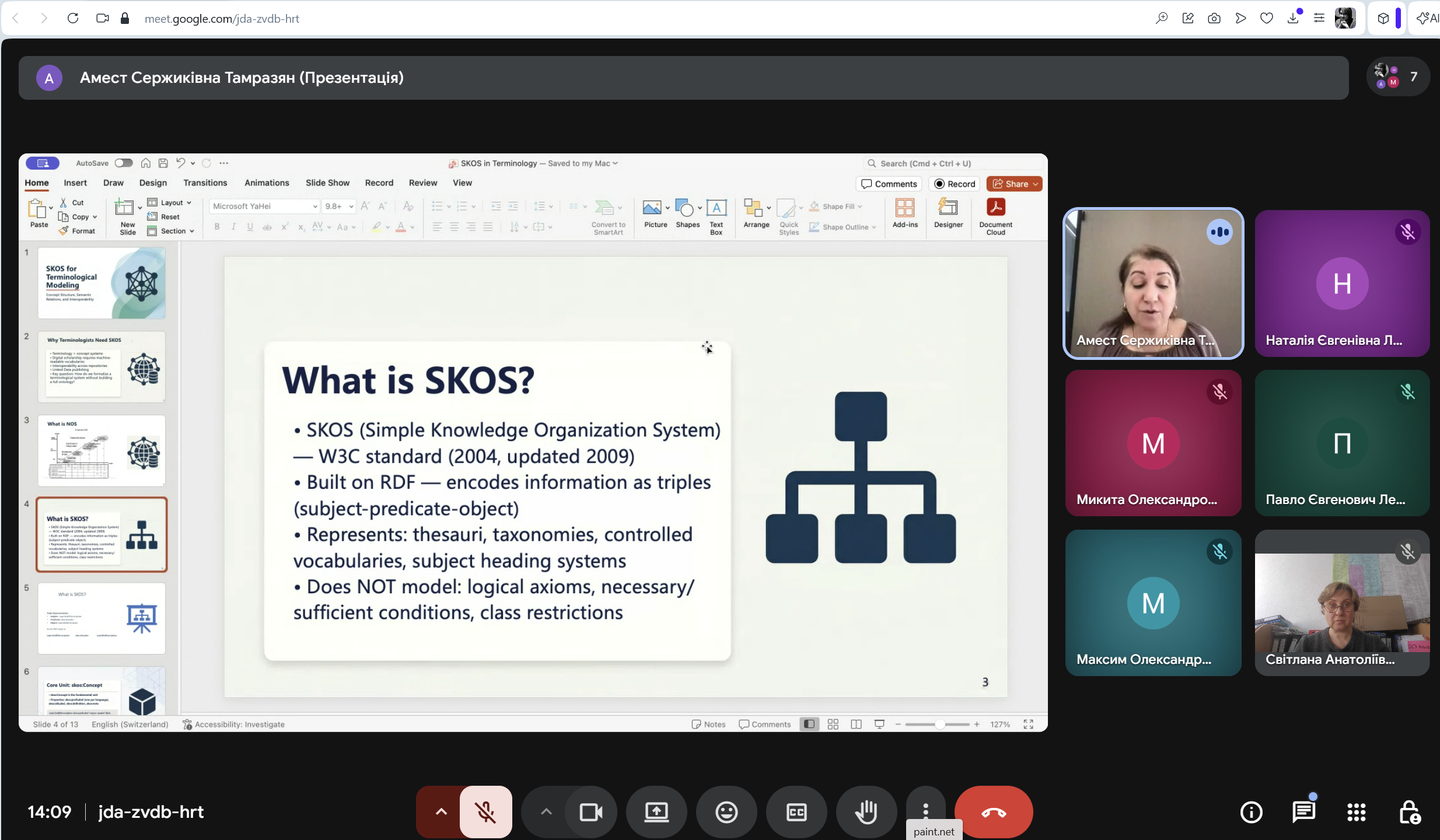Hang up with the red leave call button
The width and height of the screenshot is (1440, 840).
click(x=993, y=811)
